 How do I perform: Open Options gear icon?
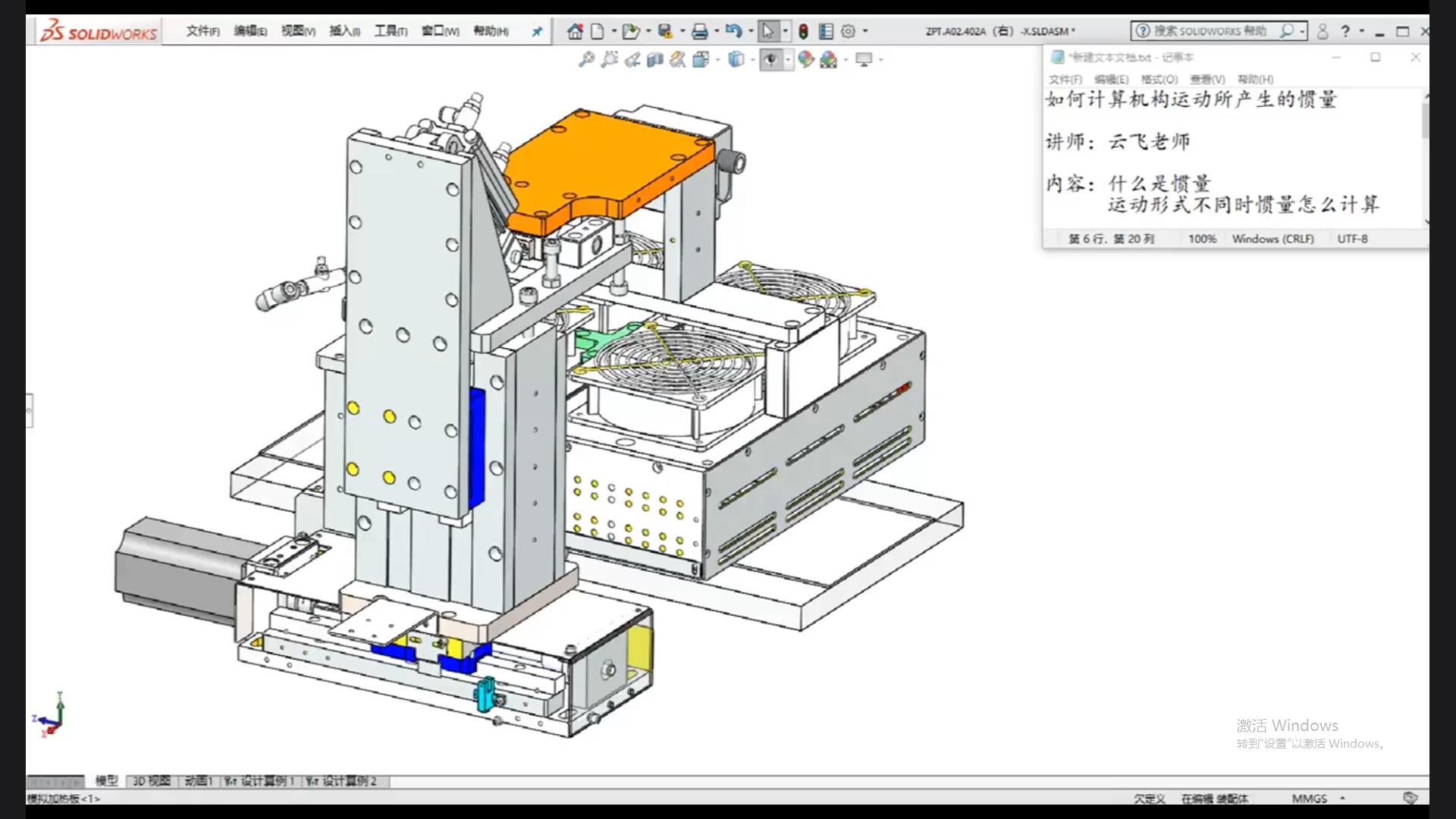[849, 31]
